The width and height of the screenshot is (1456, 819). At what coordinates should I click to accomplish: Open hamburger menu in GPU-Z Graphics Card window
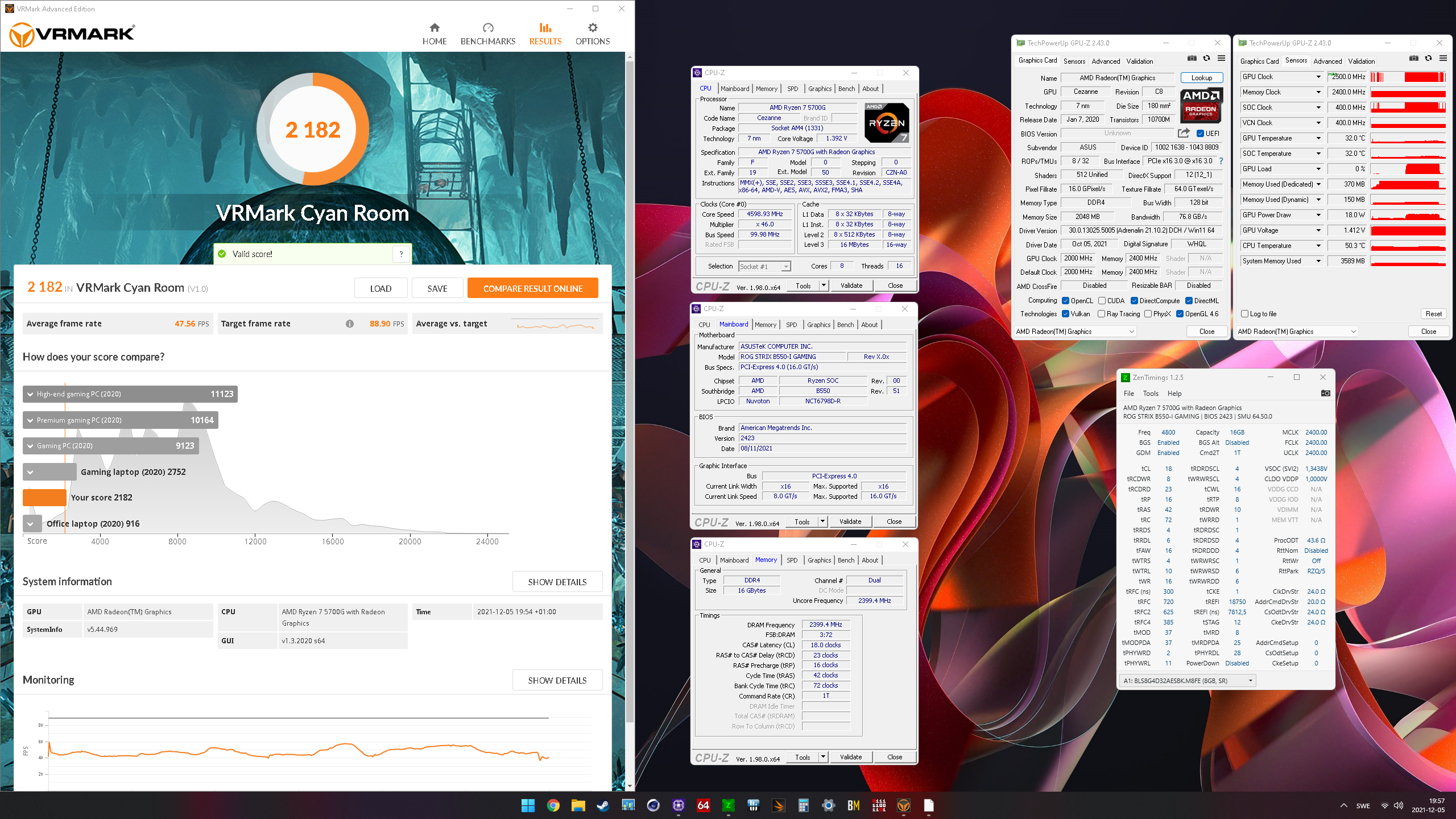(1221, 58)
